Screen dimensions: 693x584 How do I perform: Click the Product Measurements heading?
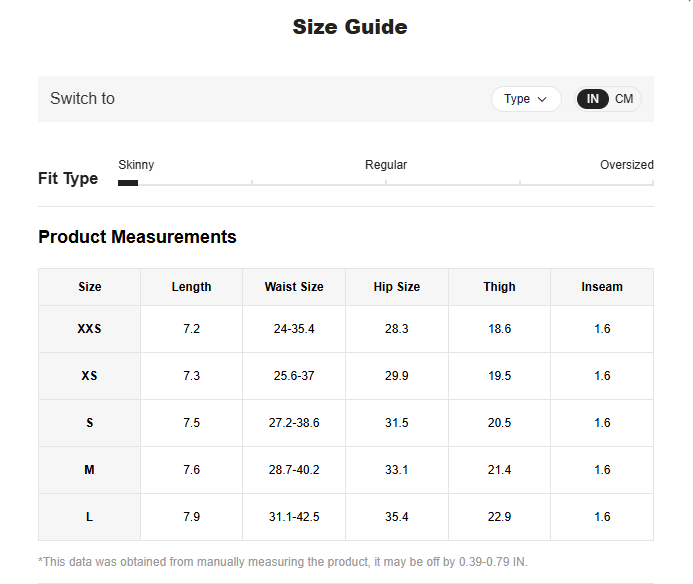(137, 237)
